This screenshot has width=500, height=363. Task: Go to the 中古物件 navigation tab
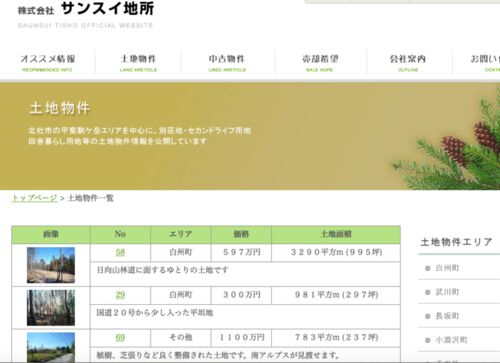[x=227, y=62]
